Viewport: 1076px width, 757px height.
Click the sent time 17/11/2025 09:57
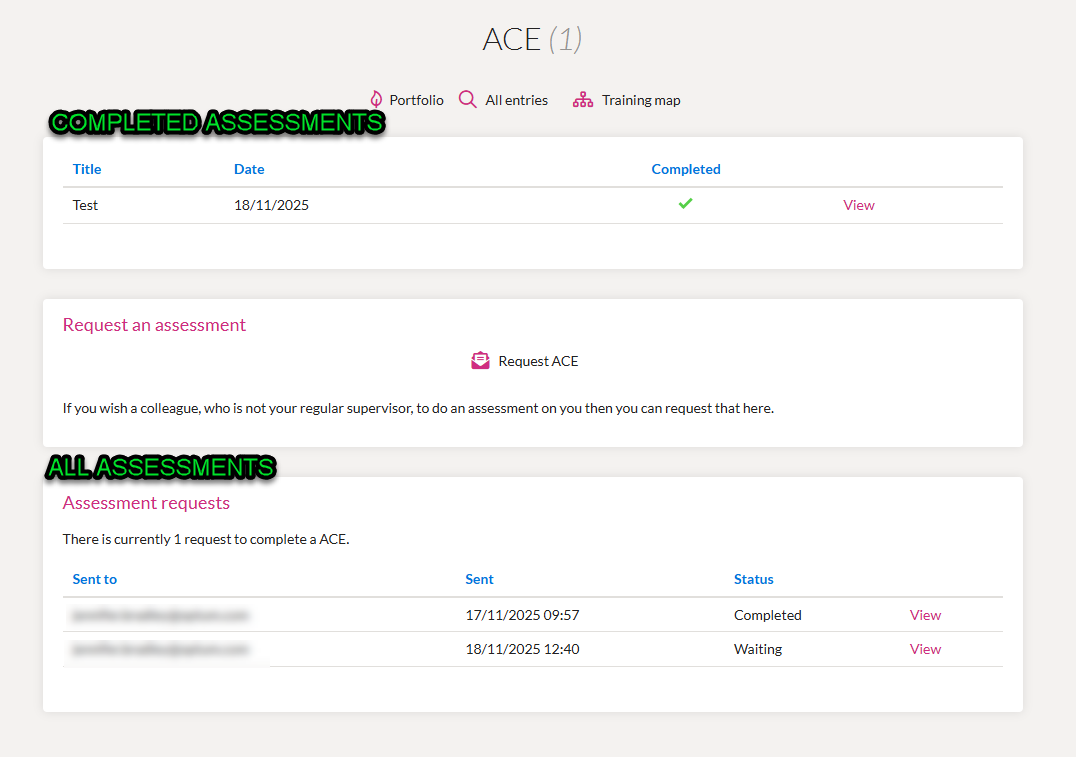point(522,615)
